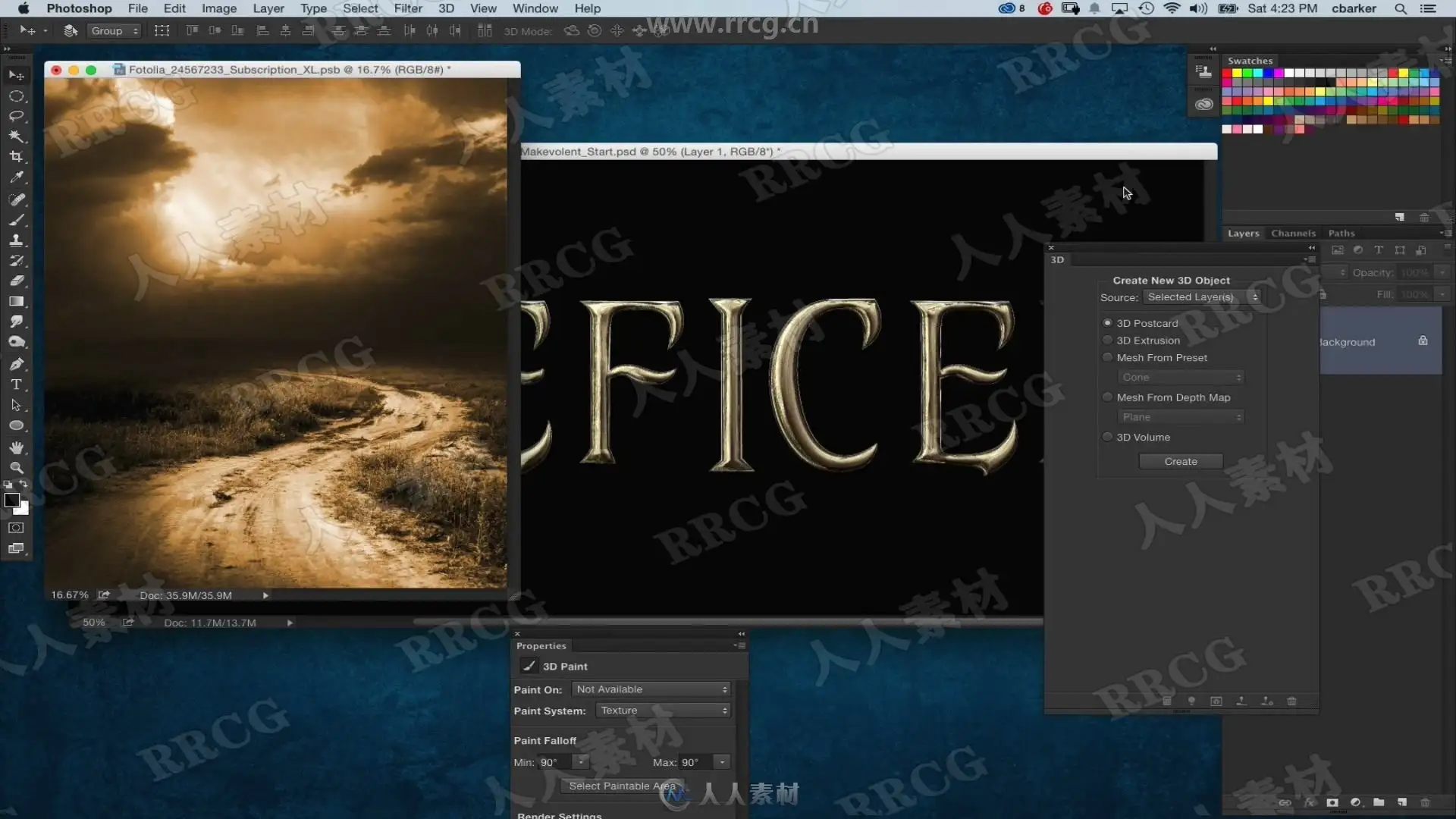Click the Makevolent_Start.psd document title bar
This screenshot has width=1456, height=819.
click(x=868, y=151)
